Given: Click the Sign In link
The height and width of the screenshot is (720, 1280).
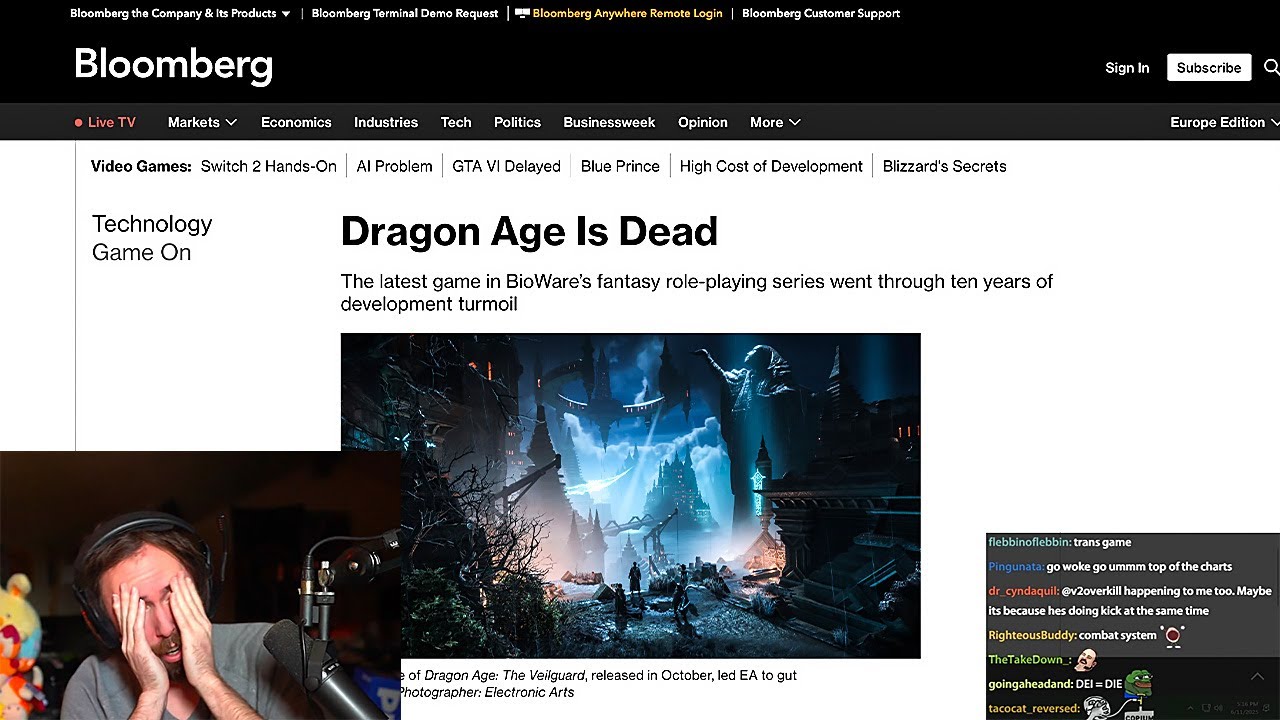Looking at the screenshot, I should [1127, 68].
